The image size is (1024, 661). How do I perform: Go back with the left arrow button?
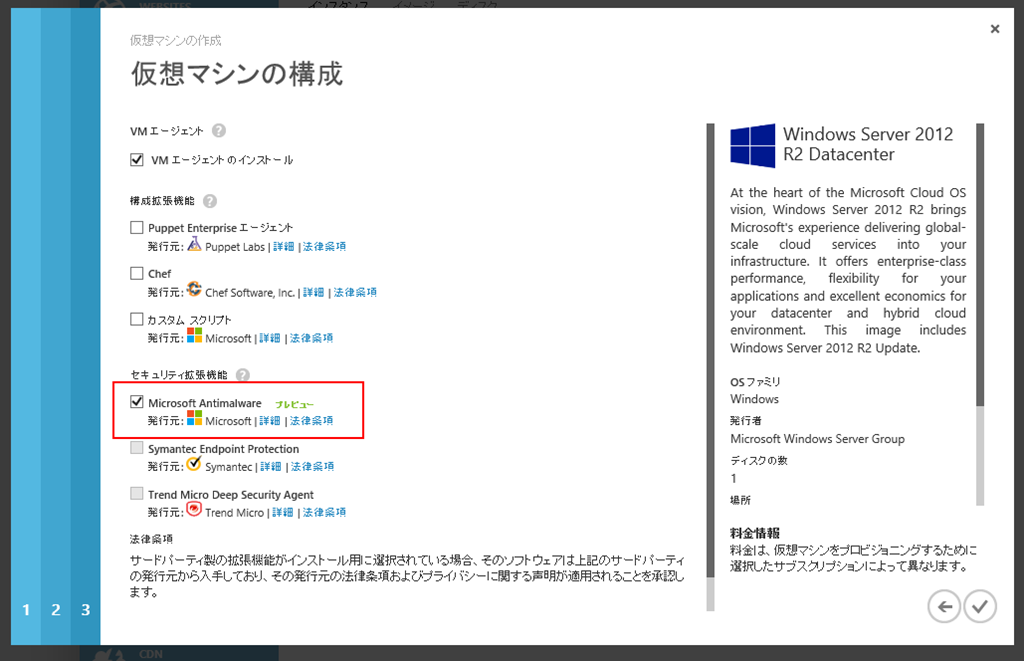(944, 607)
